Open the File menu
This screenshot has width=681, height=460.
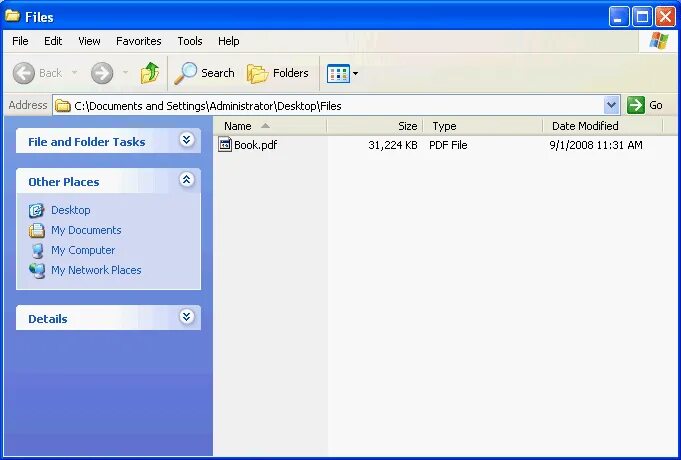(x=20, y=41)
